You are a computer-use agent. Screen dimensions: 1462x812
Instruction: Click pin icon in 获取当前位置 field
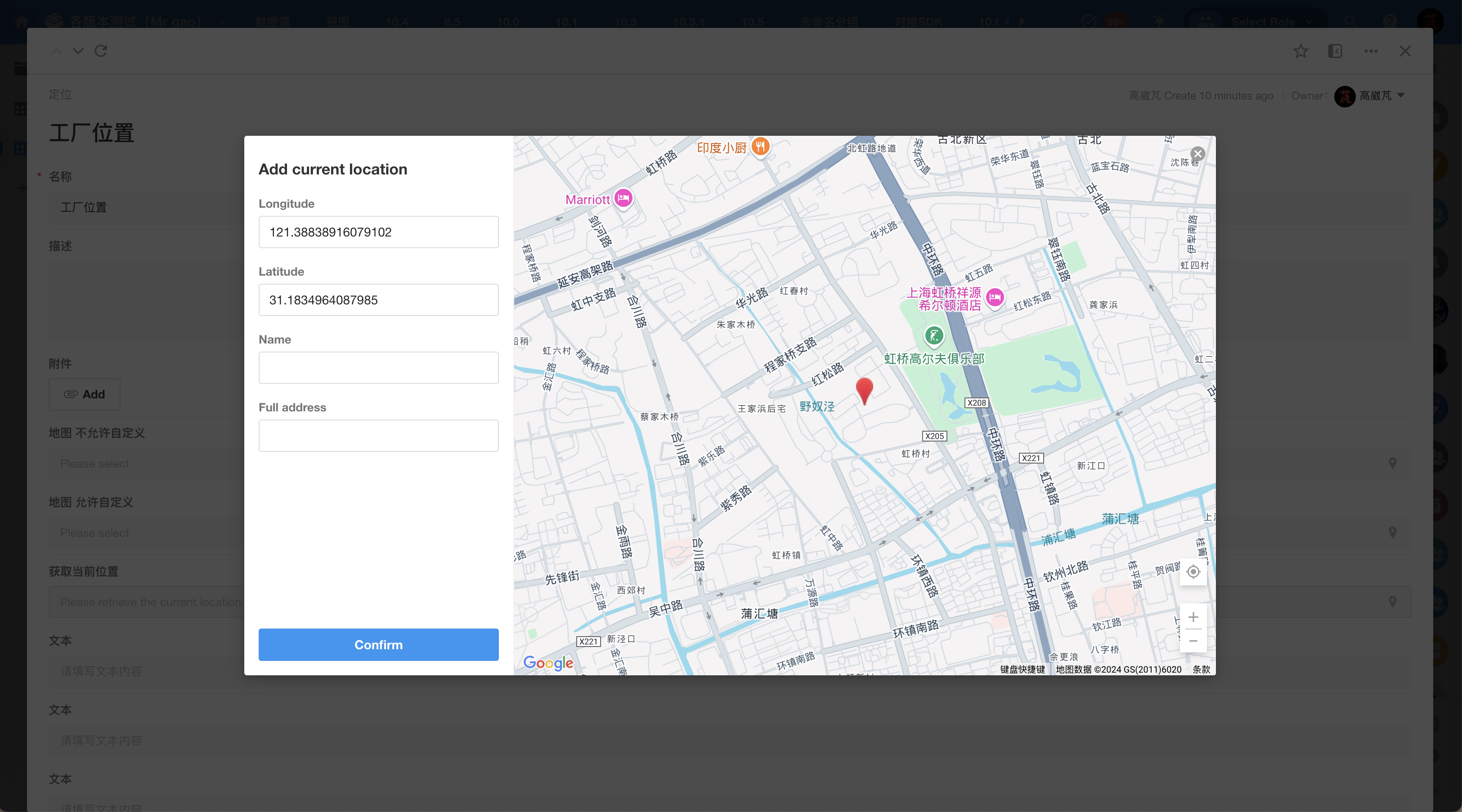coord(1393,602)
